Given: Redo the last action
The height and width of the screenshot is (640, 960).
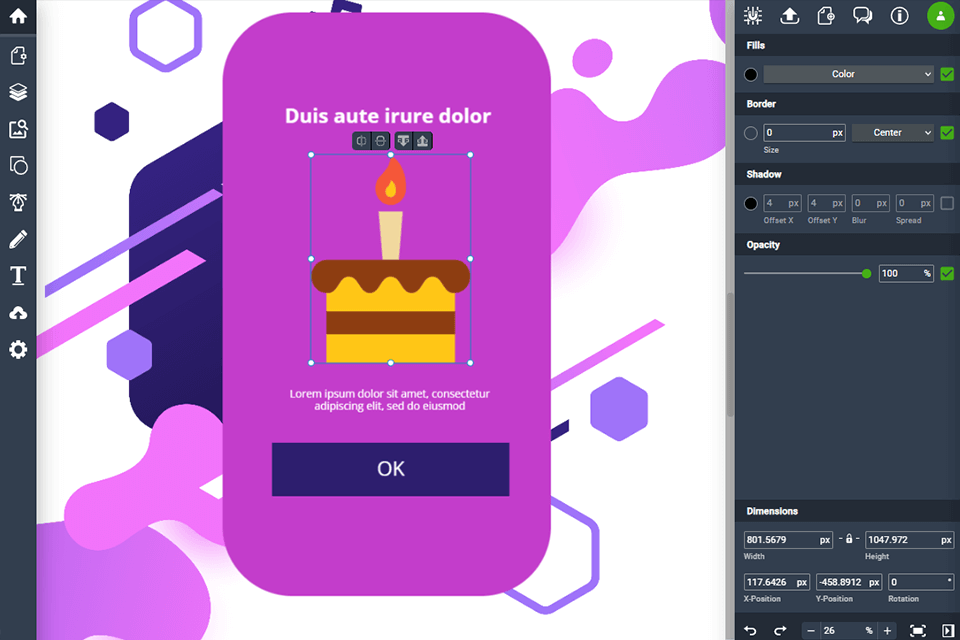Looking at the screenshot, I should click(780, 630).
